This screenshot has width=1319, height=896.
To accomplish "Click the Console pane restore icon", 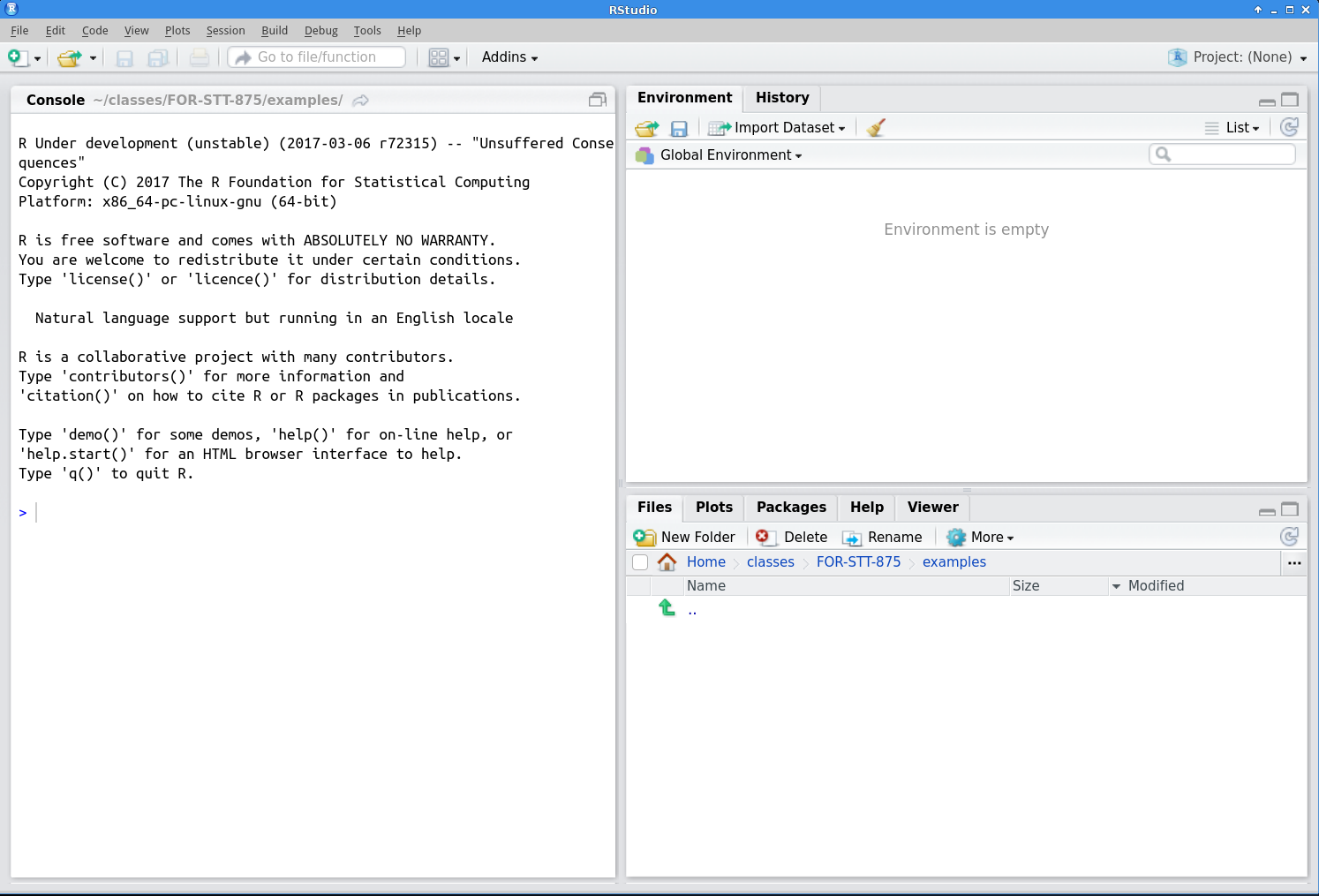I will 598,100.
